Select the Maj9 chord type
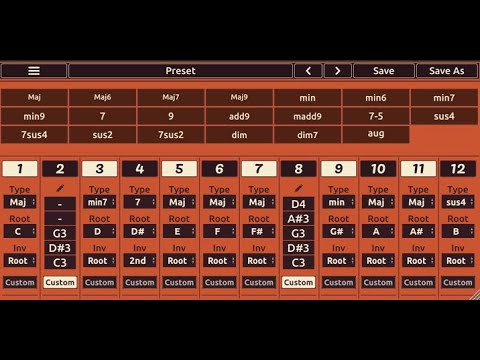The width and height of the screenshot is (480, 360). coord(239,97)
